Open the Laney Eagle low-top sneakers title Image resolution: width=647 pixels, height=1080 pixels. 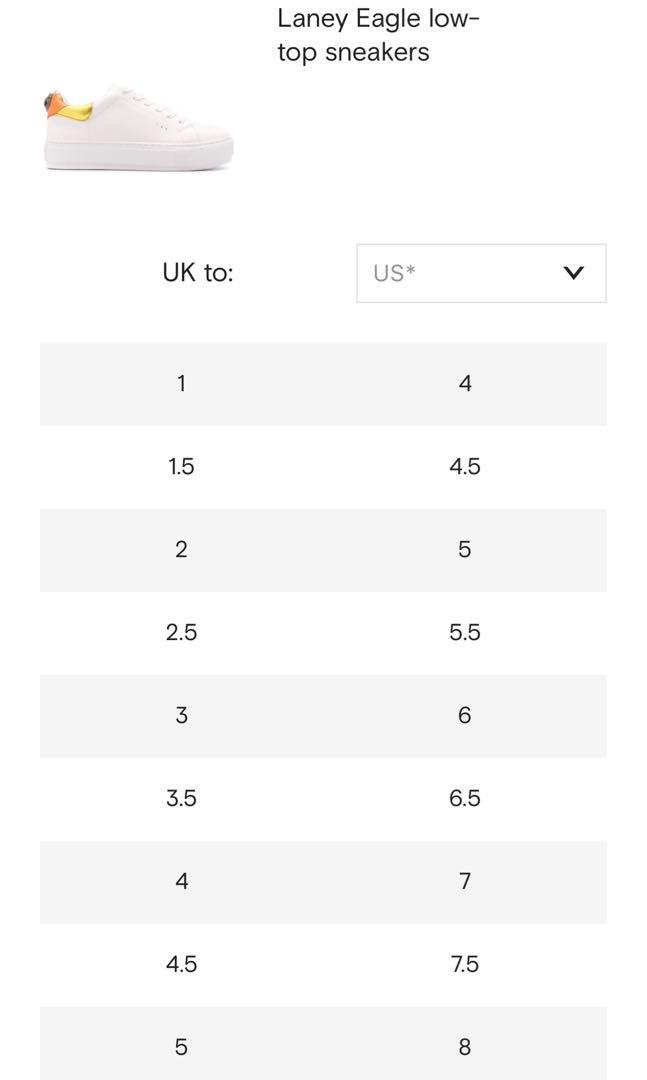click(378, 35)
